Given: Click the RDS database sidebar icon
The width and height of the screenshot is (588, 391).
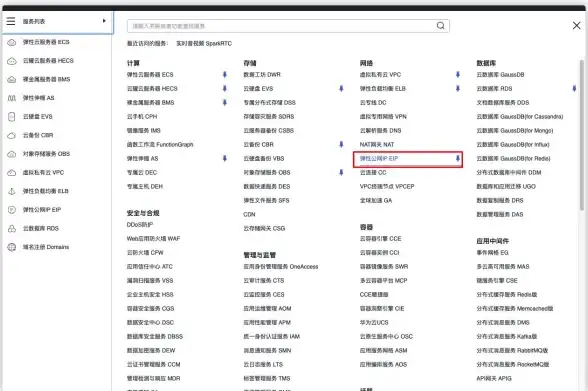Looking at the screenshot, I should 12,228.
